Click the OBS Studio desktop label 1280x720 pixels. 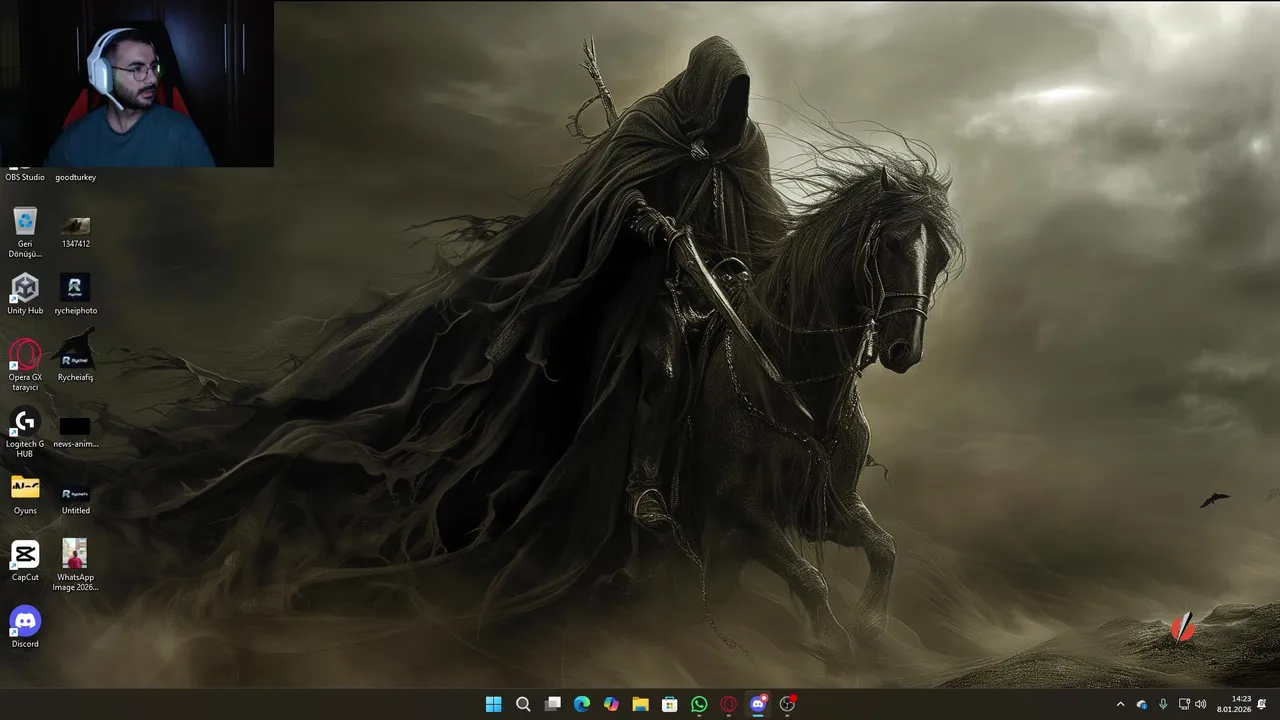[x=25, y=177]
